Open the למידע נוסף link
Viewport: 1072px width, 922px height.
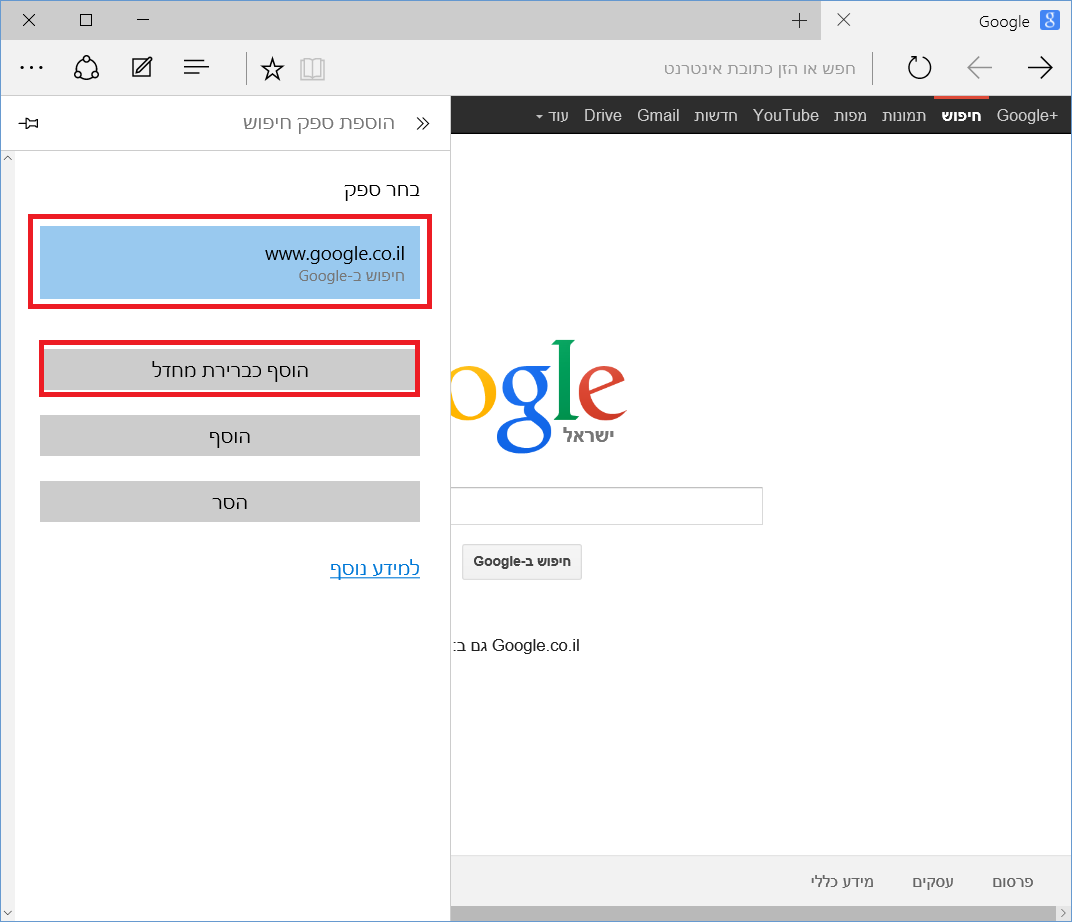pos(375,568)
